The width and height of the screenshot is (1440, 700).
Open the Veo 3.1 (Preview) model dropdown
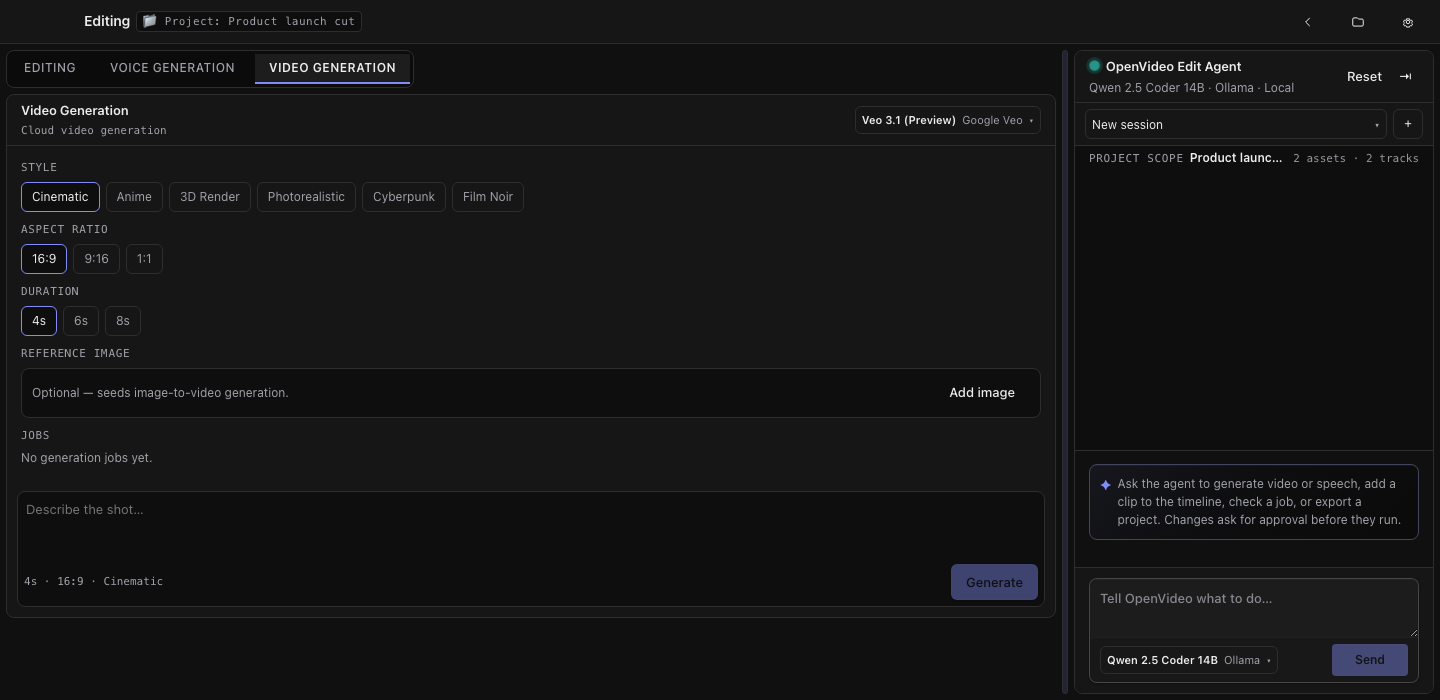pyautogui.click(x=947, y=120)
